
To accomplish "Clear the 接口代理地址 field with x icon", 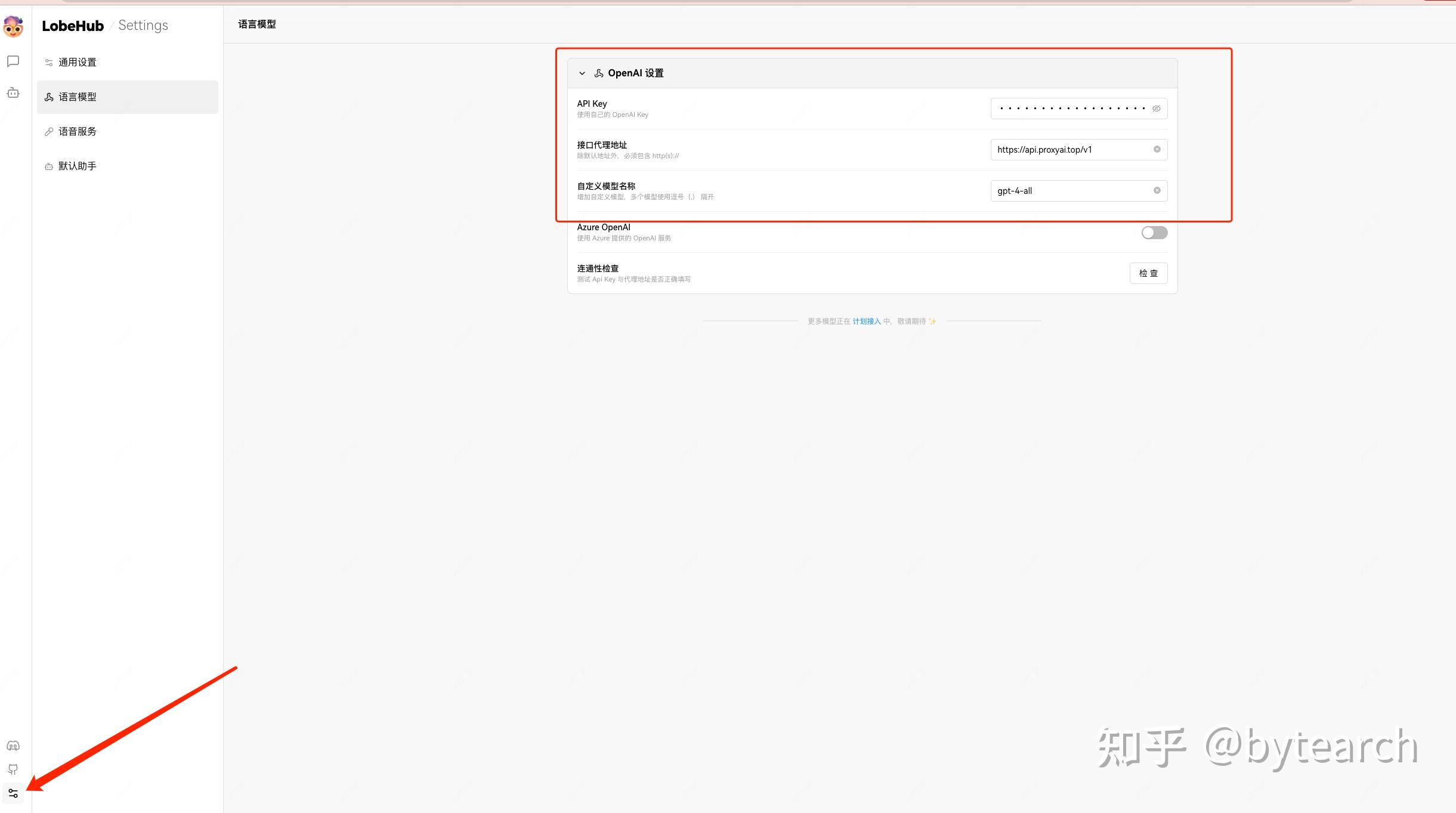I will coord(1156,149).
